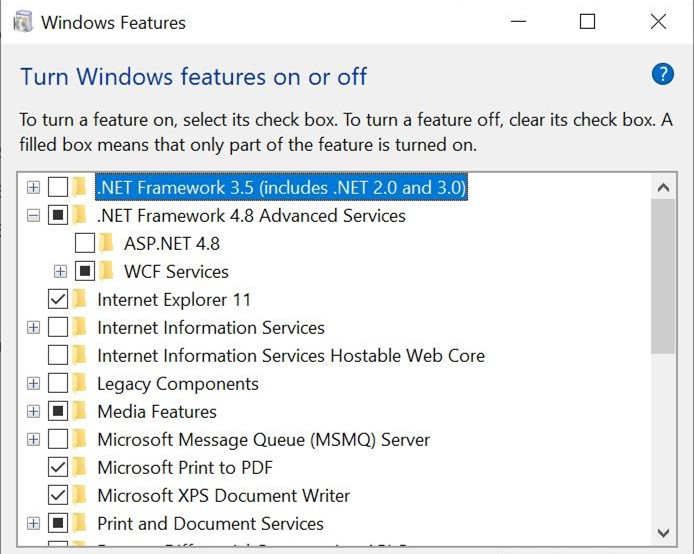Disable the Microsoft XPS Document Writer checkbox
This screenshot has width=694, height=554.
click(58, 495)
